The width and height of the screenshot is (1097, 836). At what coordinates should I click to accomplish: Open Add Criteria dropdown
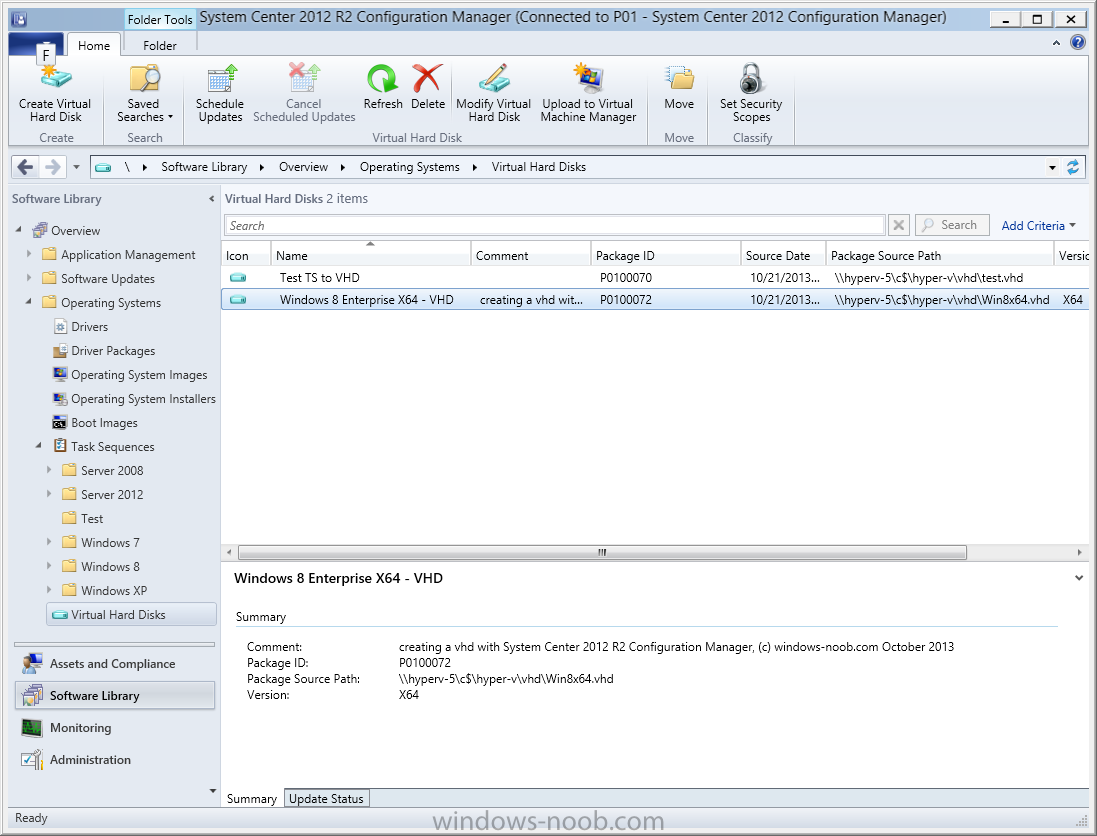click(1038, 225)
